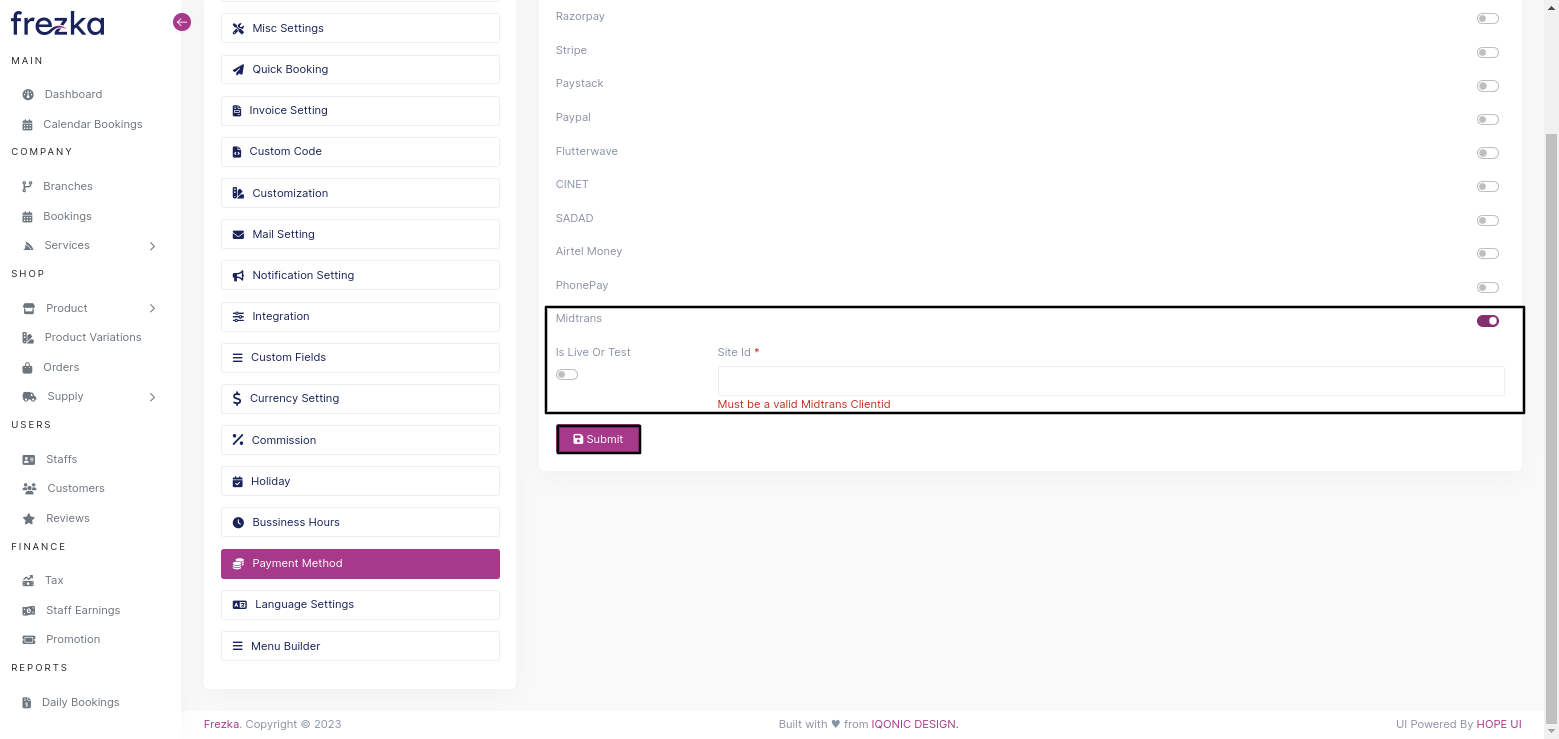Viewport: 1559px width, 739px height.
Task: Click the Submit button
Action: tap(598, 439)
